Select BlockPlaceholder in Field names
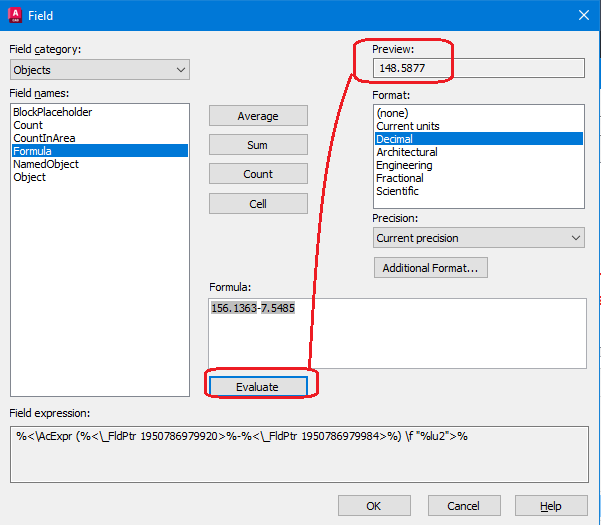The width and height of the screenshot is (601, 525). [100, 112]
